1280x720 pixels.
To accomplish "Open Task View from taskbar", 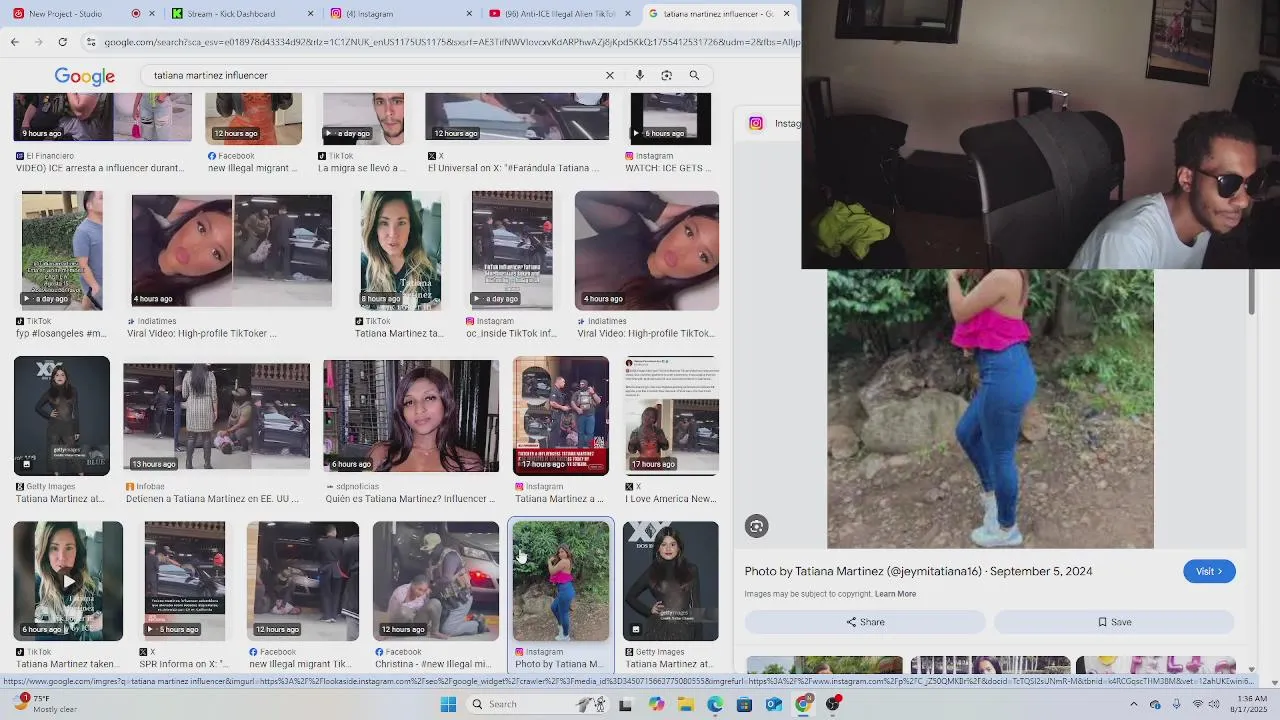I will pos(625,704).
